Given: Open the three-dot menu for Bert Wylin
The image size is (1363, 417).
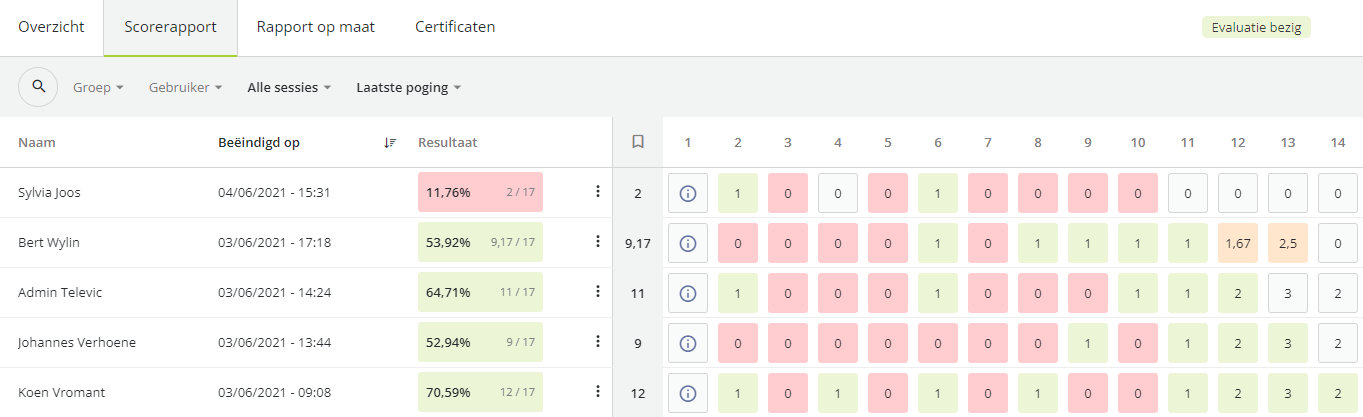Looking at the screenshot, I should point(597,241).
